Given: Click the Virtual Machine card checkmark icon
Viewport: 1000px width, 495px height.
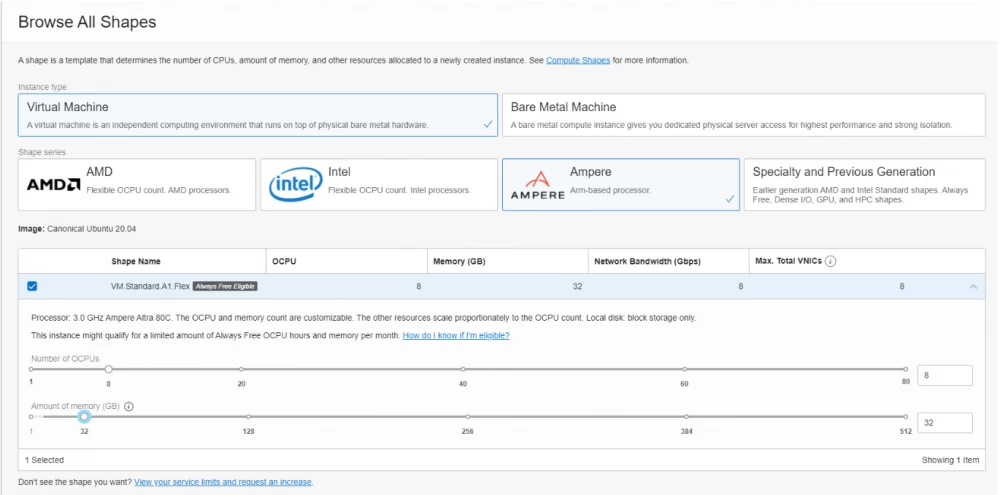Looking at the screenshot, I should click(x=488, y=125).
